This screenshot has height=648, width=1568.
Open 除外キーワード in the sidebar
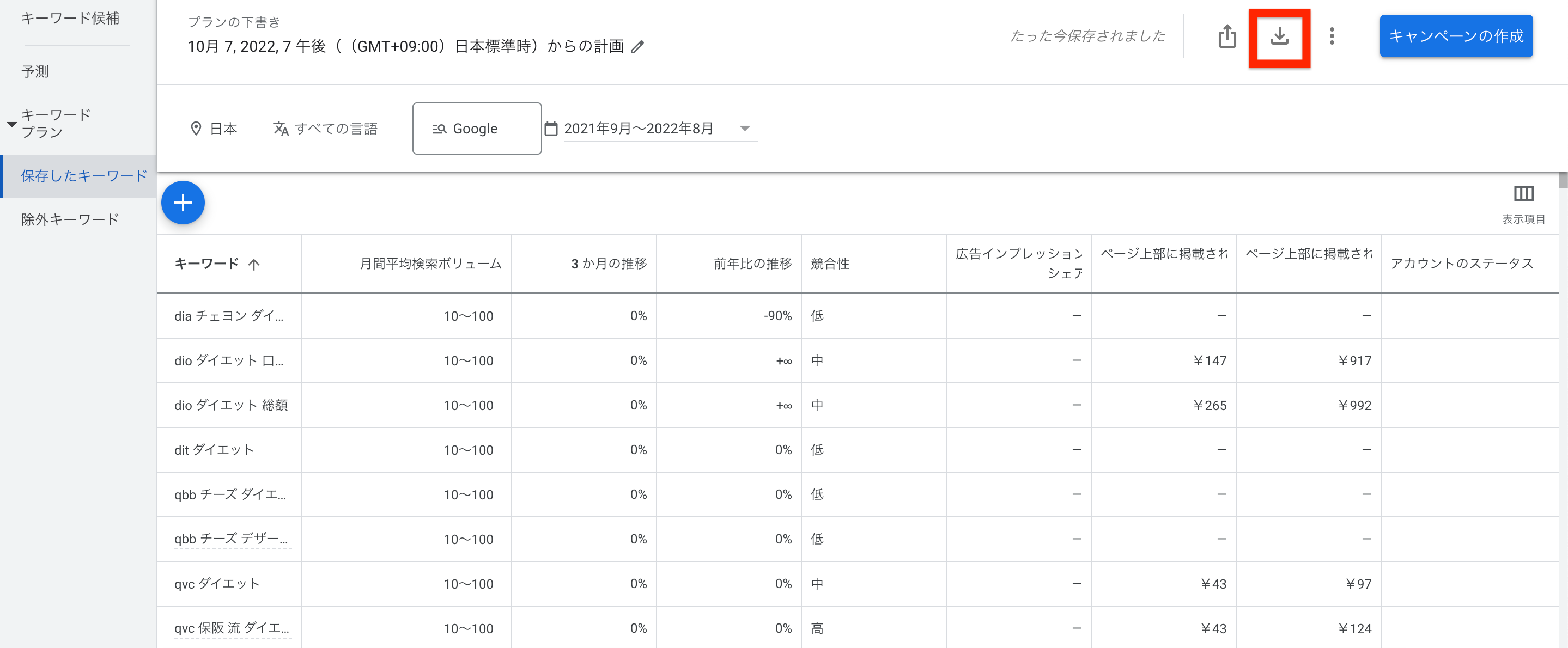(x=69, y=219)
